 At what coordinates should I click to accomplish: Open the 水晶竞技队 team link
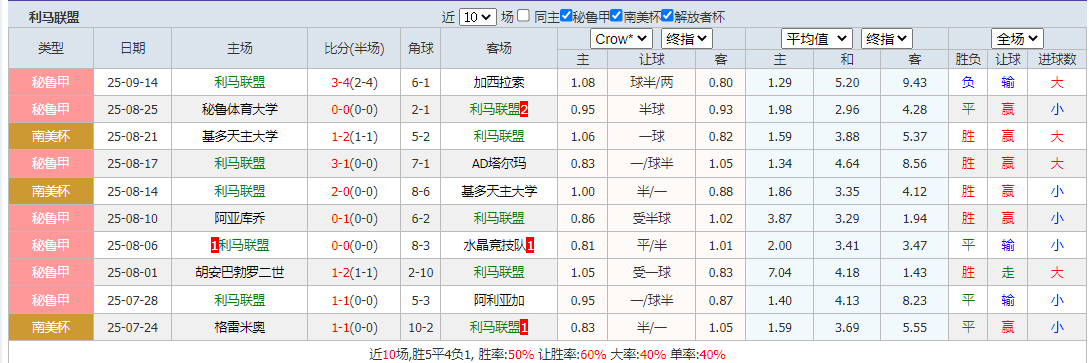[494, 246]
